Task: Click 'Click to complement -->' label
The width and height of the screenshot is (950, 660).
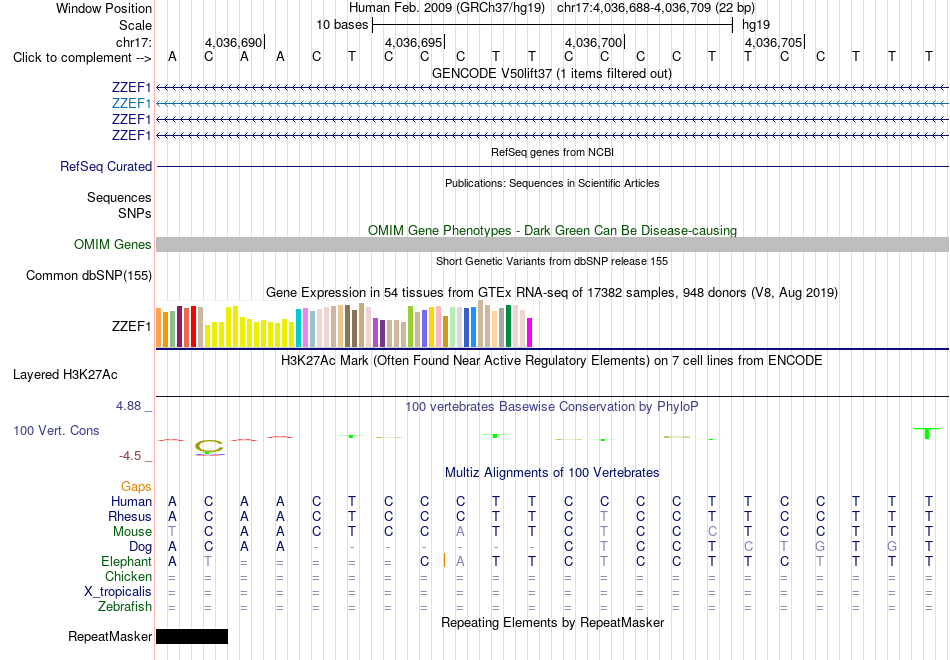Action: click(x=82, y=58)
